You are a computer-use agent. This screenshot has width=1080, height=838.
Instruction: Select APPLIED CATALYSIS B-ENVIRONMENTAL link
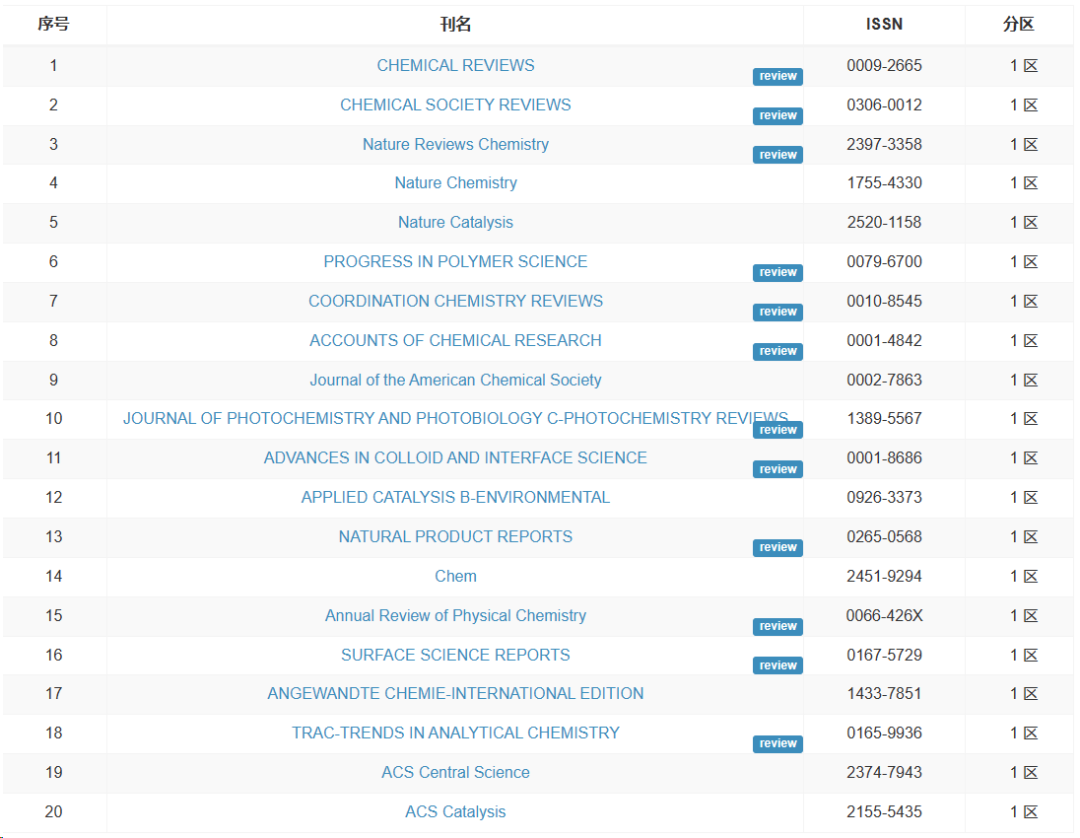455,497
